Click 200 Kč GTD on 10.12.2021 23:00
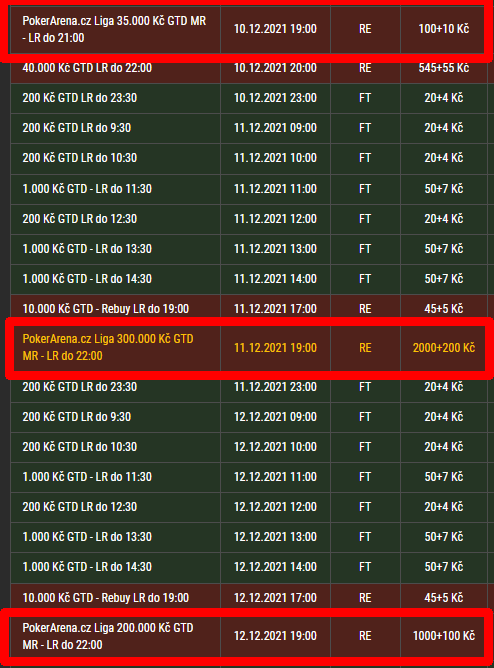This screenshot has width=494, height=668. 247,98
